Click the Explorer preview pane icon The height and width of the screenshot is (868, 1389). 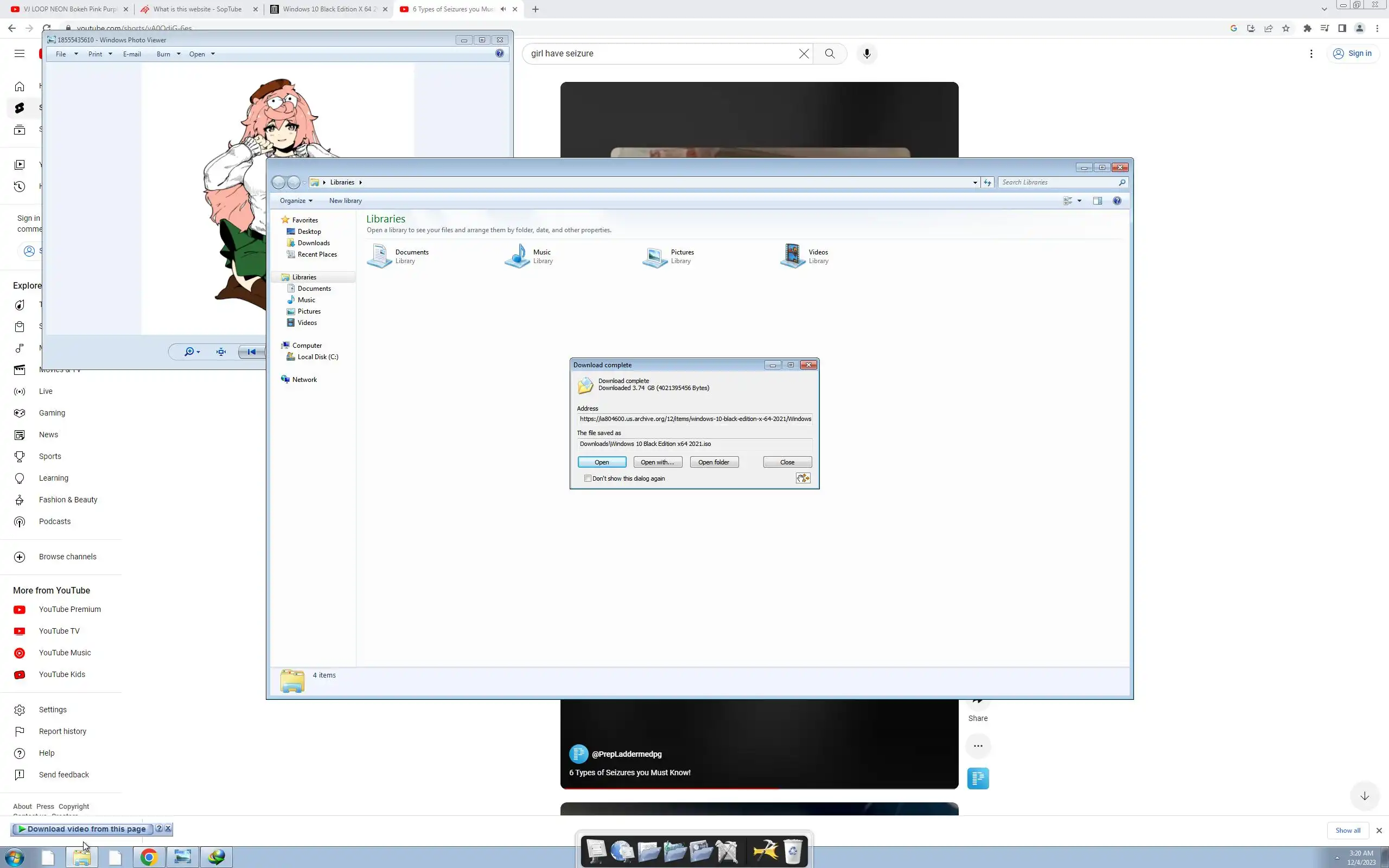(1098, 201)
